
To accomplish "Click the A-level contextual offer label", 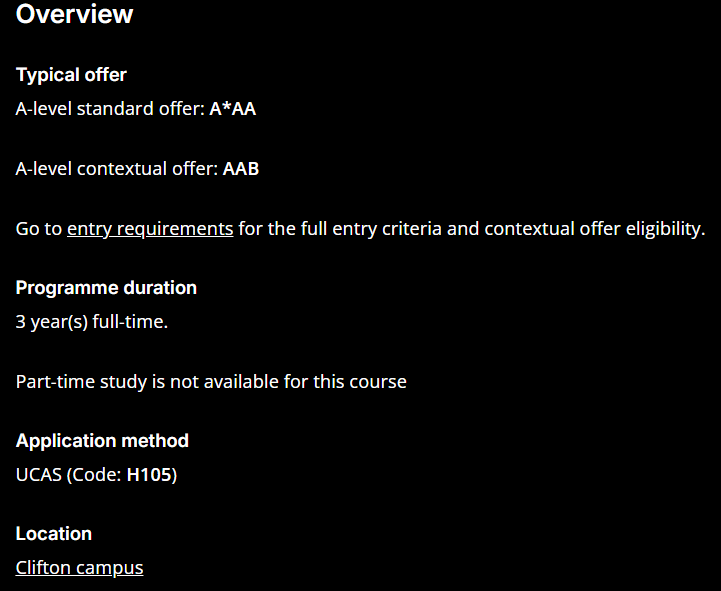I will click(x=117, y=169).
